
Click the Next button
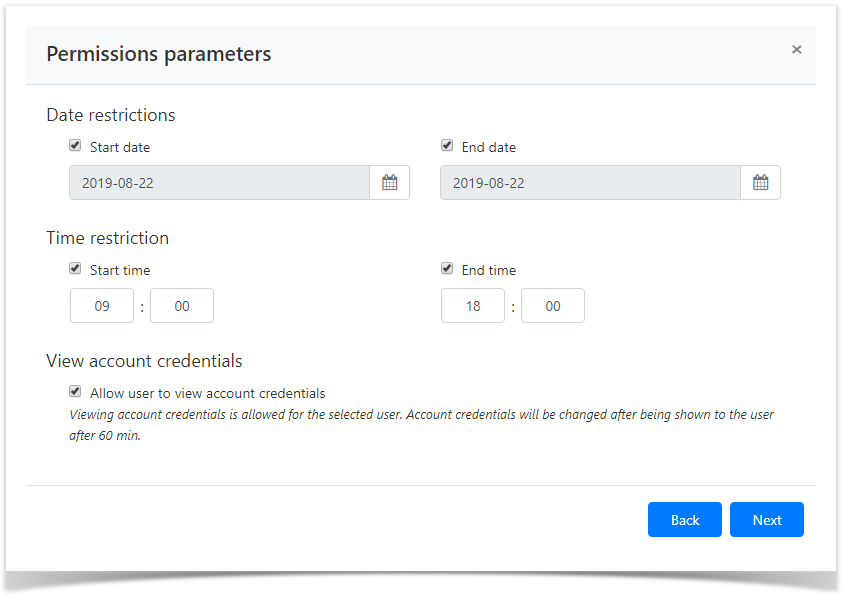tap(766, 519)
